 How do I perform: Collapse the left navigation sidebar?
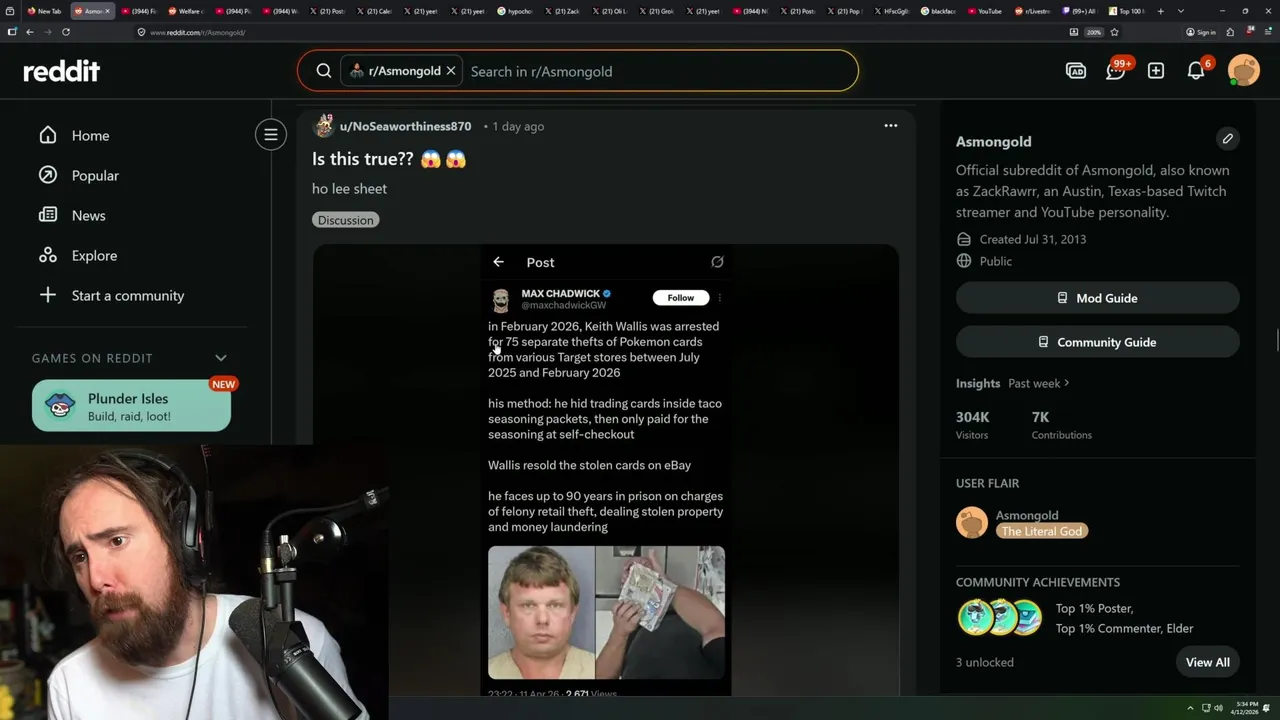(x=271, y=135)
